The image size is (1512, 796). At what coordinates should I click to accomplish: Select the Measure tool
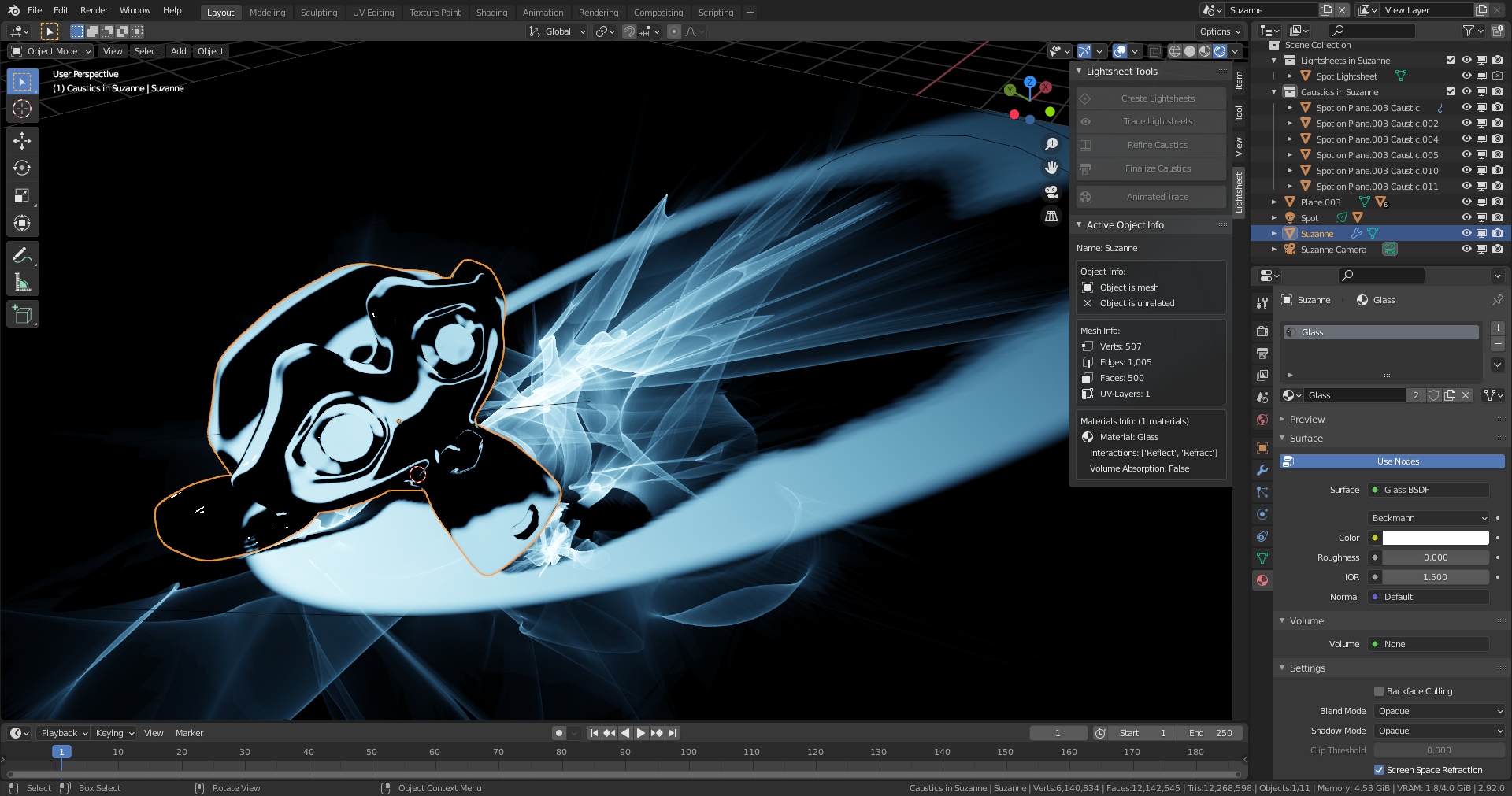point(22,283)
